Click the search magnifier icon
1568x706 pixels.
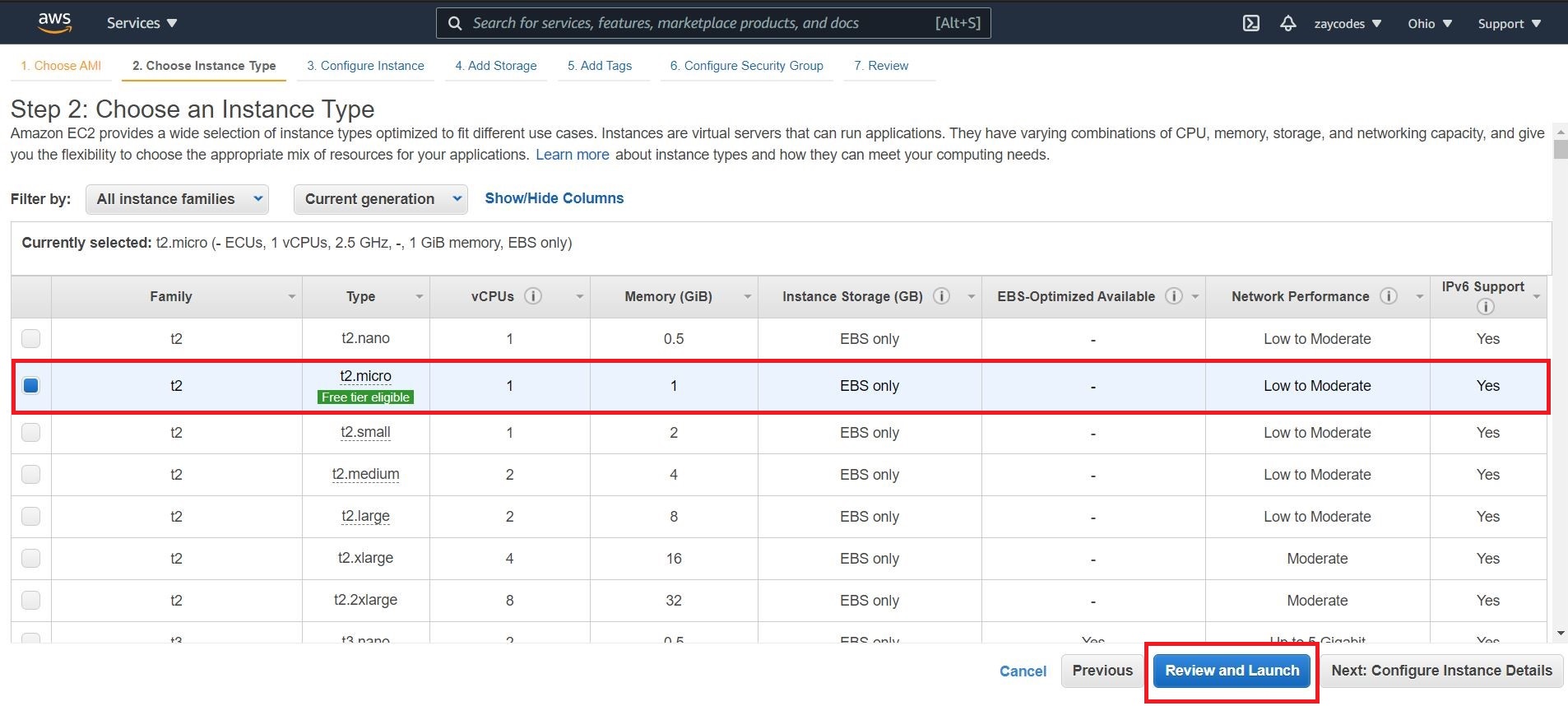(455, 23)
